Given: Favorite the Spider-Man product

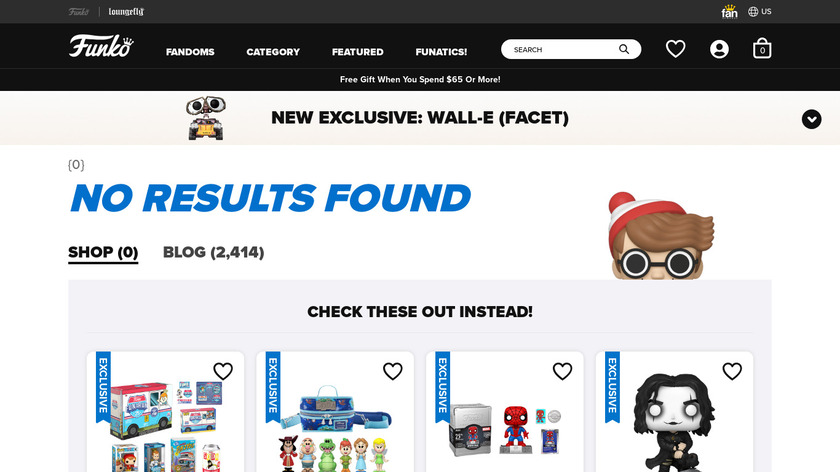Looking at the screenshot, I should [x=562, y=371].
